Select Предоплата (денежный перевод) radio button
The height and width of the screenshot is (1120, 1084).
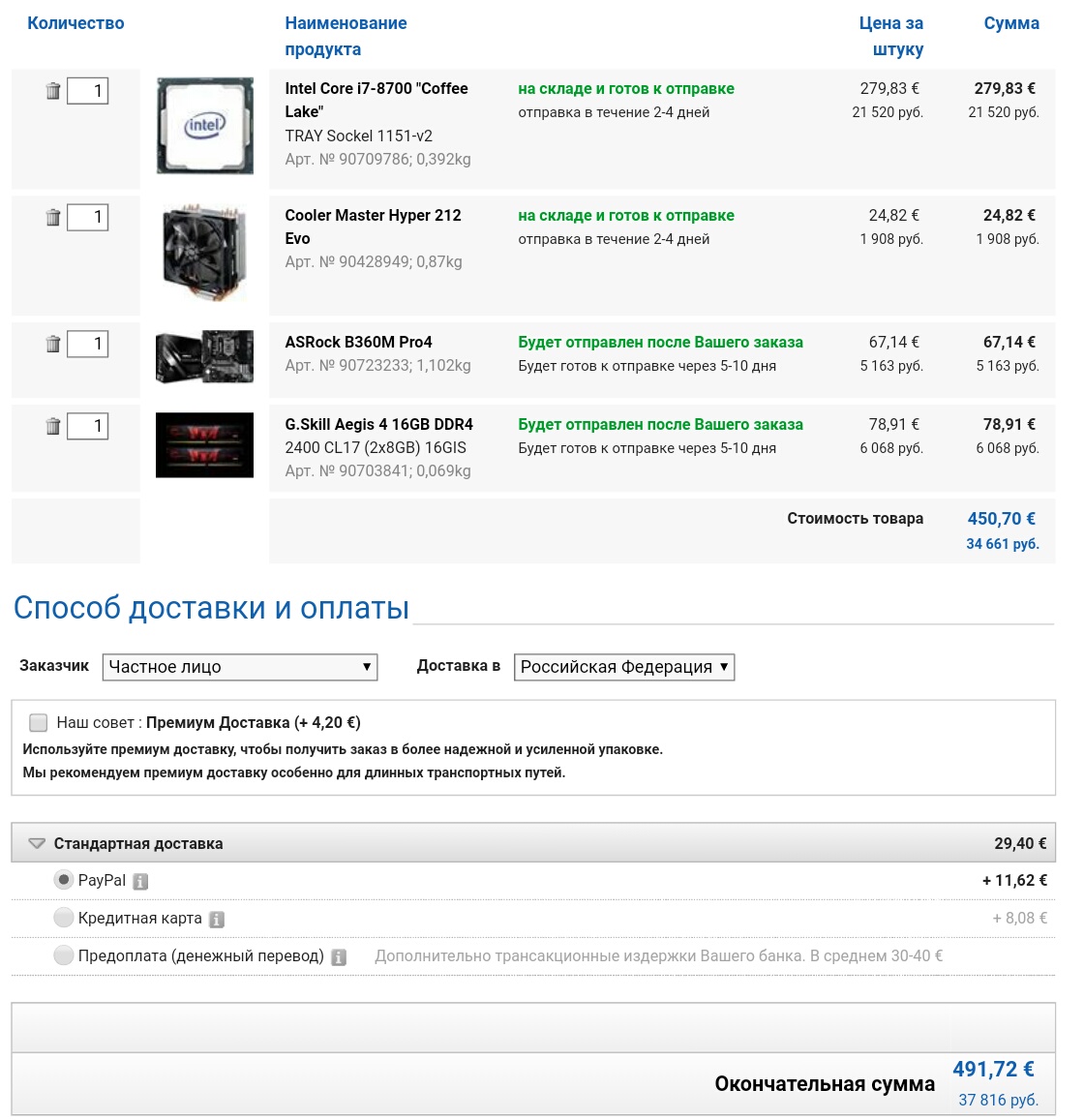click(64, 955)
